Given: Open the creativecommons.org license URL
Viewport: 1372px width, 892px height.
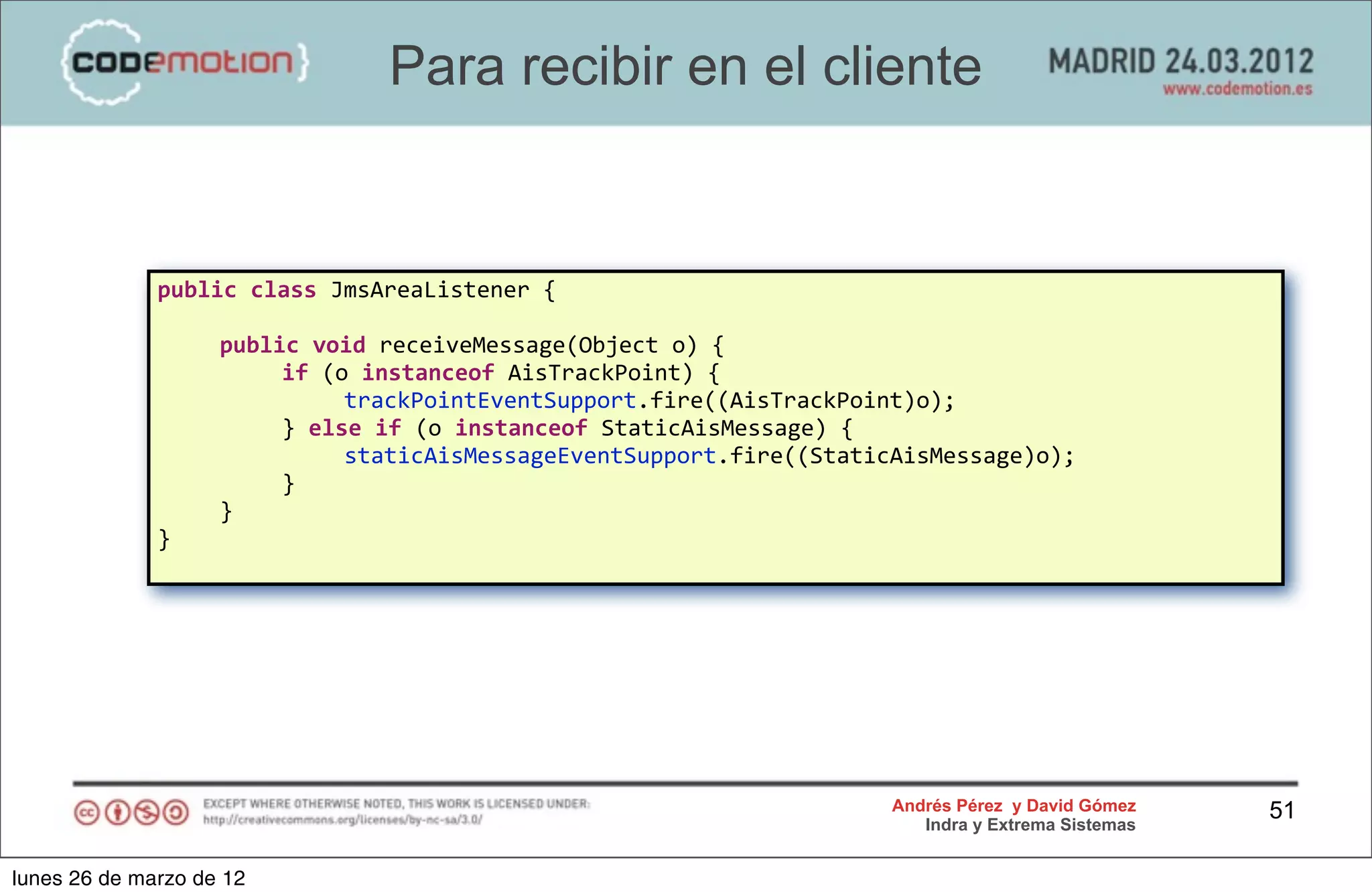Looking at the screenshot, I should (343, 820).
